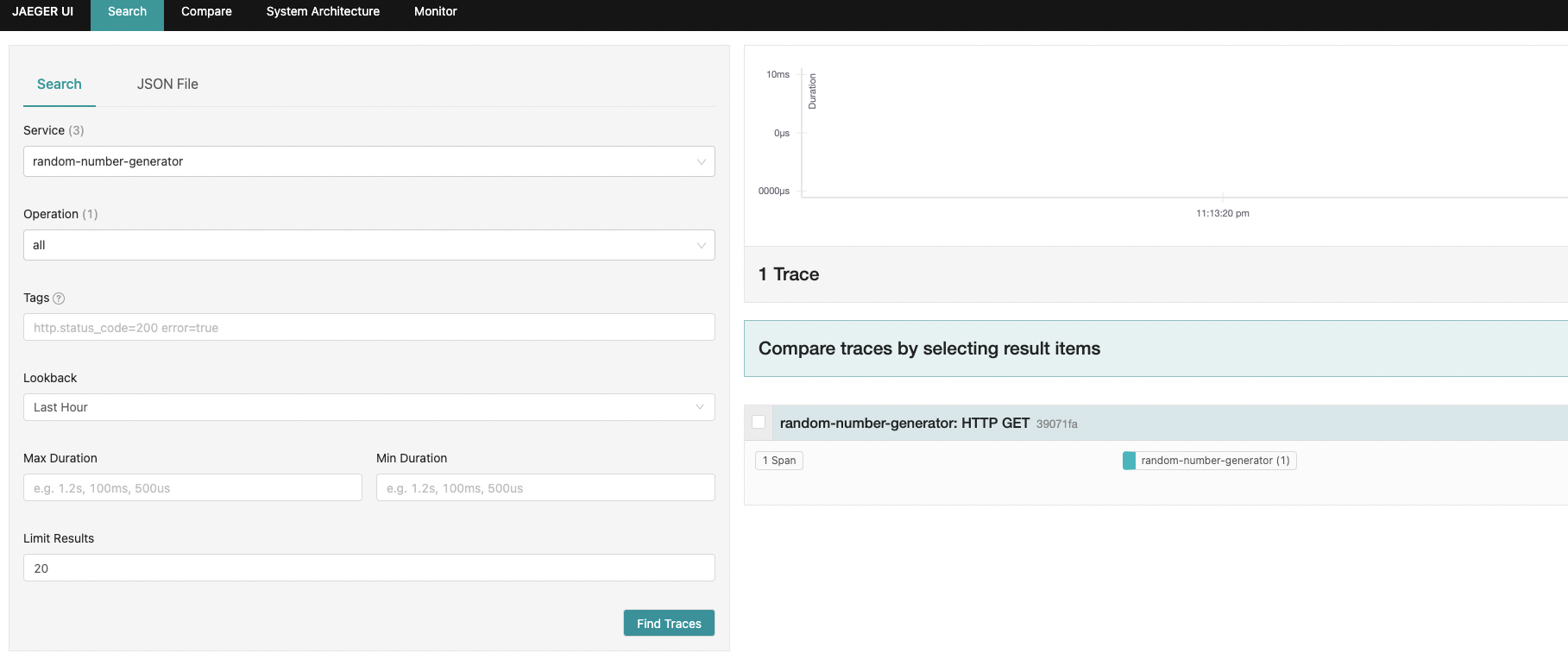Click the 1 Span tag

tap(779, 461)
